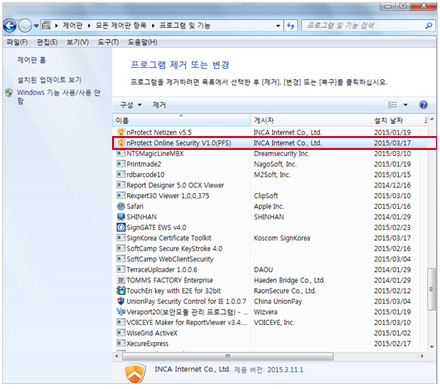The width and height of the screenshot is (440, 389).
Task: Open Windows 기능 사용/사용 안 함 link
Action: coord(59,97)
